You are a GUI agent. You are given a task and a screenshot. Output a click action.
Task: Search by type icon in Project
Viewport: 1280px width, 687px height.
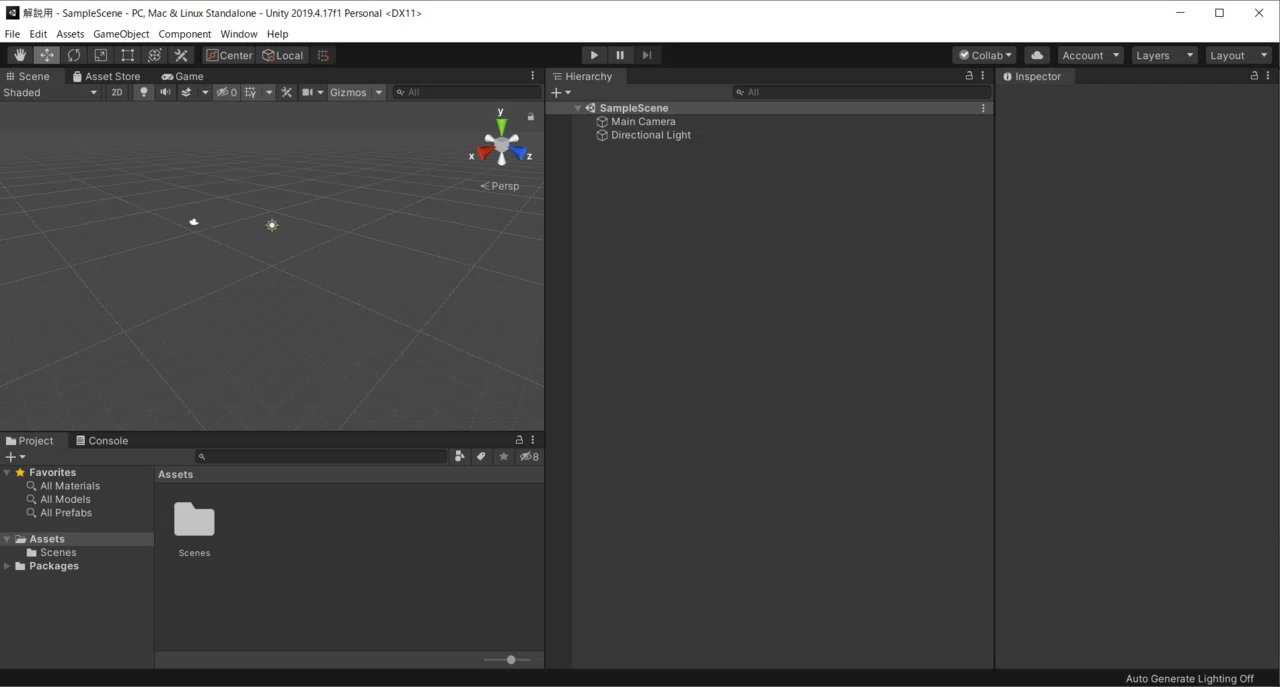[459, 456]
